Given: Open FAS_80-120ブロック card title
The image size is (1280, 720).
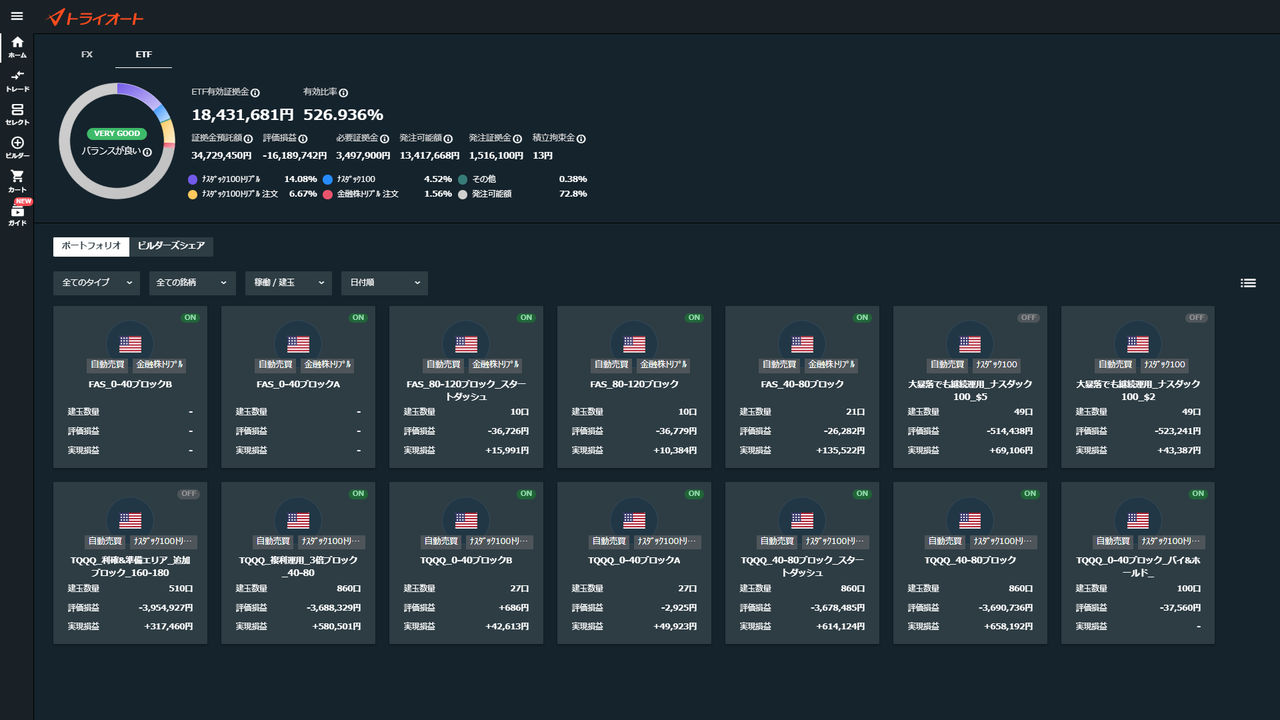Looking at the screenshot, I should click(634, 384).
